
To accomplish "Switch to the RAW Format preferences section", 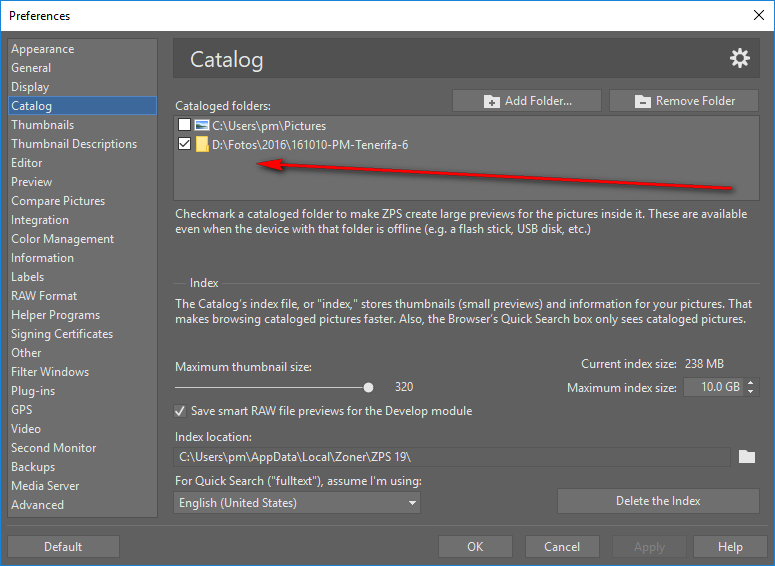I will click(x=44, y=296).
